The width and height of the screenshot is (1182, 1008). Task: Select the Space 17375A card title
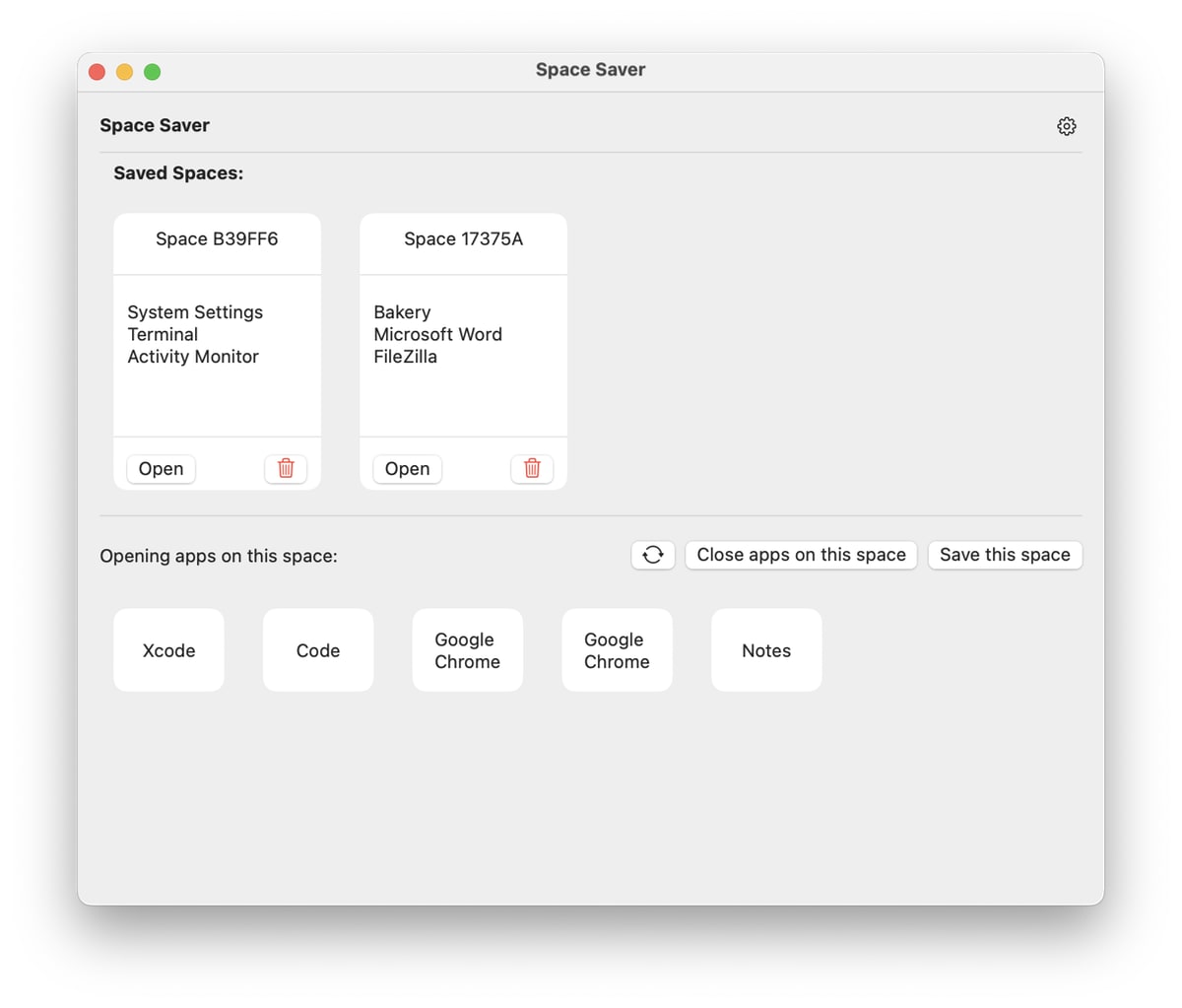pyautogui.click(x=463, y=238)
